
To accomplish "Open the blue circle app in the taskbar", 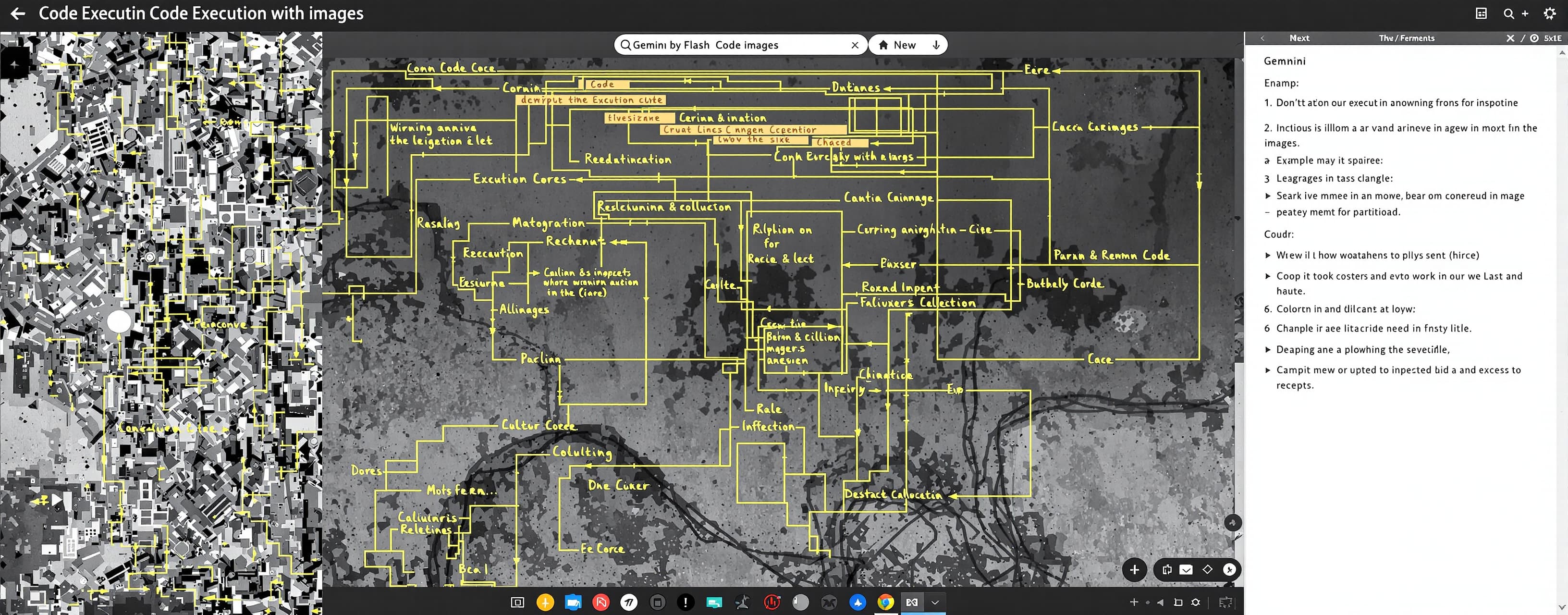I will coord(857,602).
